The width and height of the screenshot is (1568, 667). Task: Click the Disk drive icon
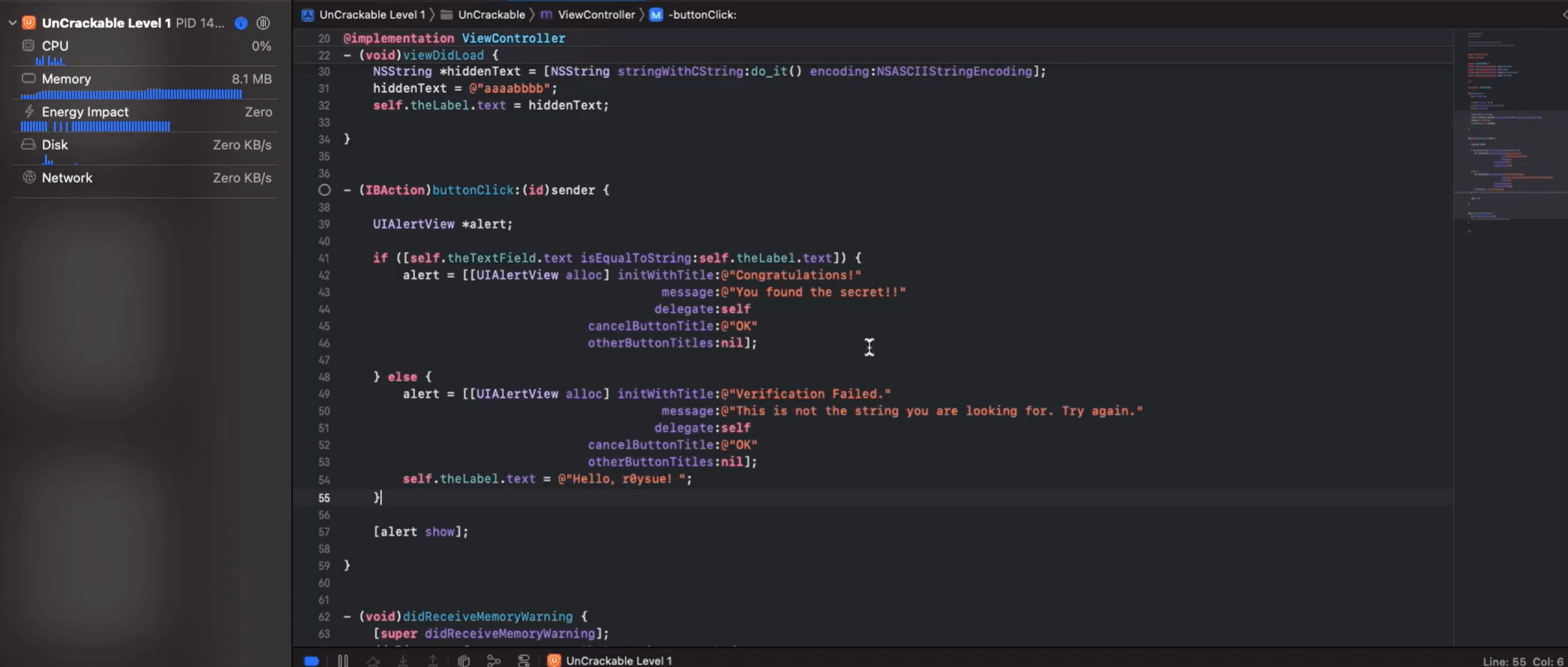pyautogui.click(x=28, y=144)
